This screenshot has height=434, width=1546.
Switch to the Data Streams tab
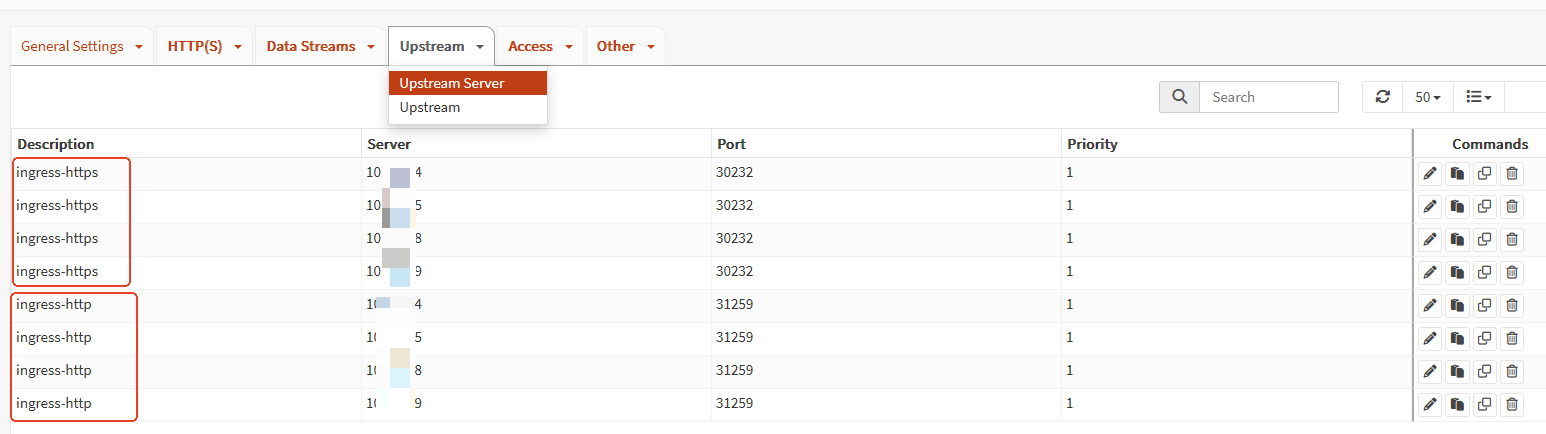click(320, 47)
